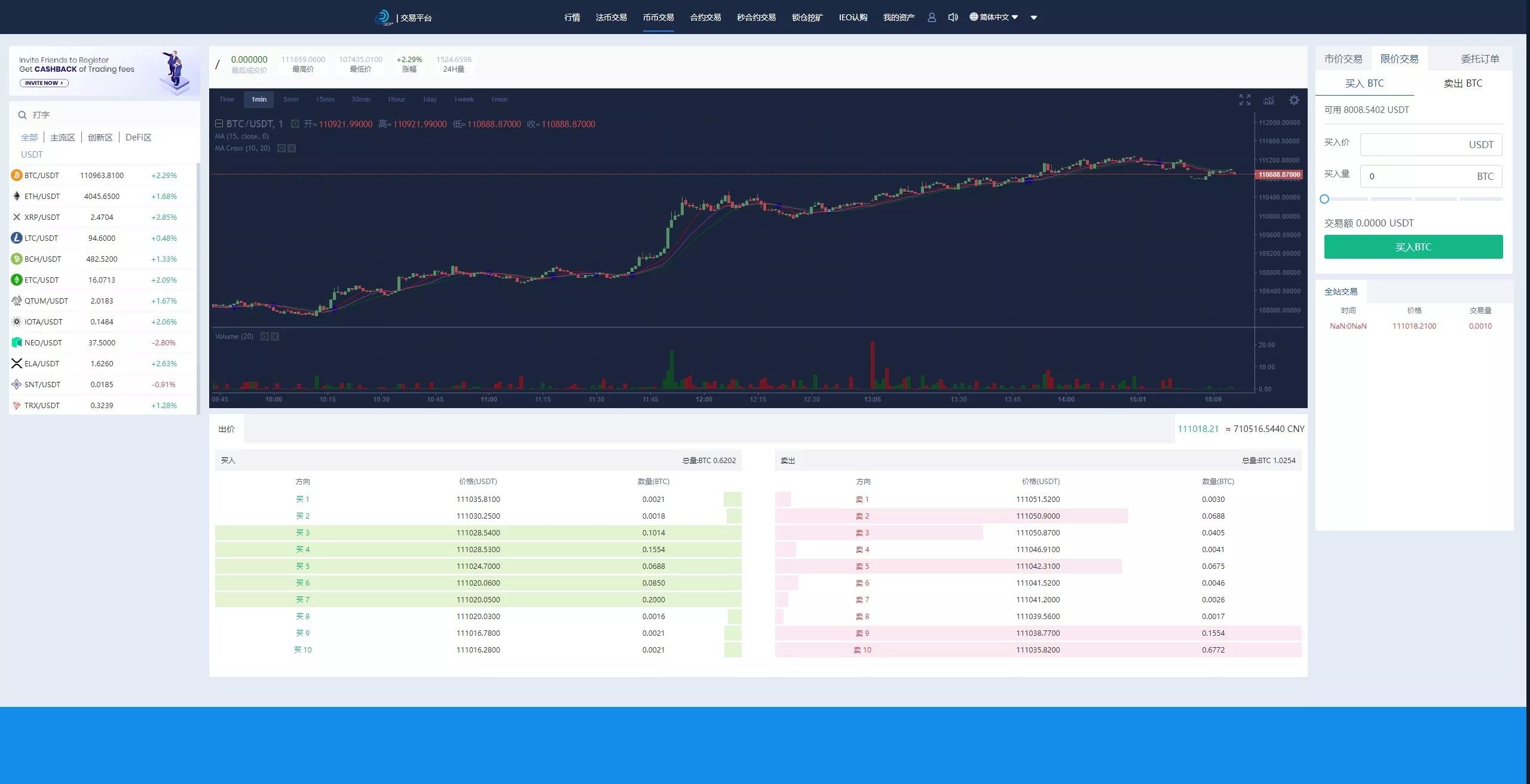Open 合约交易 in the top navigation
Image resolution: width=1530 pixels, height=784 pixels.
[706, 17]
